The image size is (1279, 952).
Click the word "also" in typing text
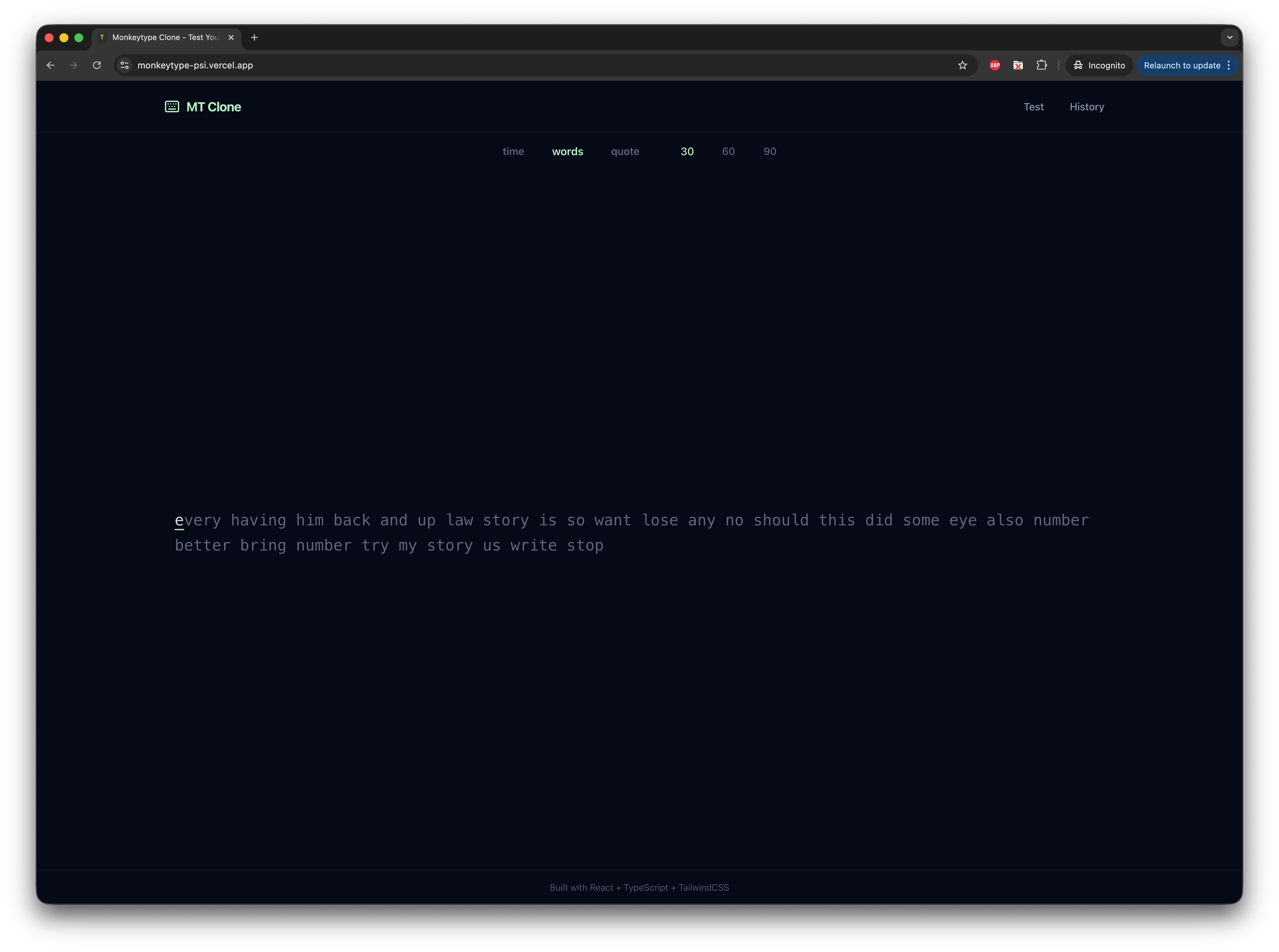click(x=1005, y=520)
